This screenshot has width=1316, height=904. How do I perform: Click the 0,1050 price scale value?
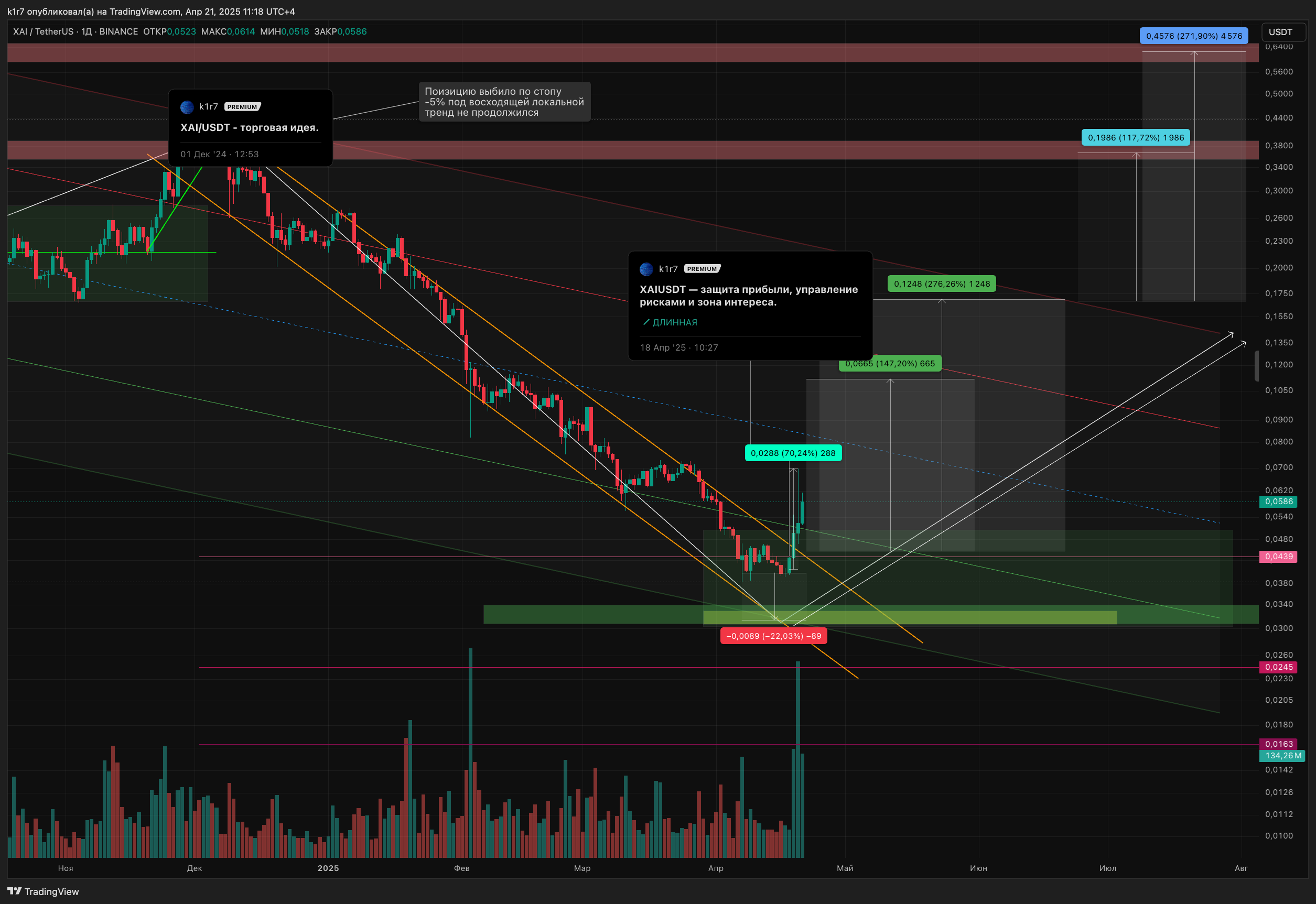pyautogui.click(x=1279, y=391)
